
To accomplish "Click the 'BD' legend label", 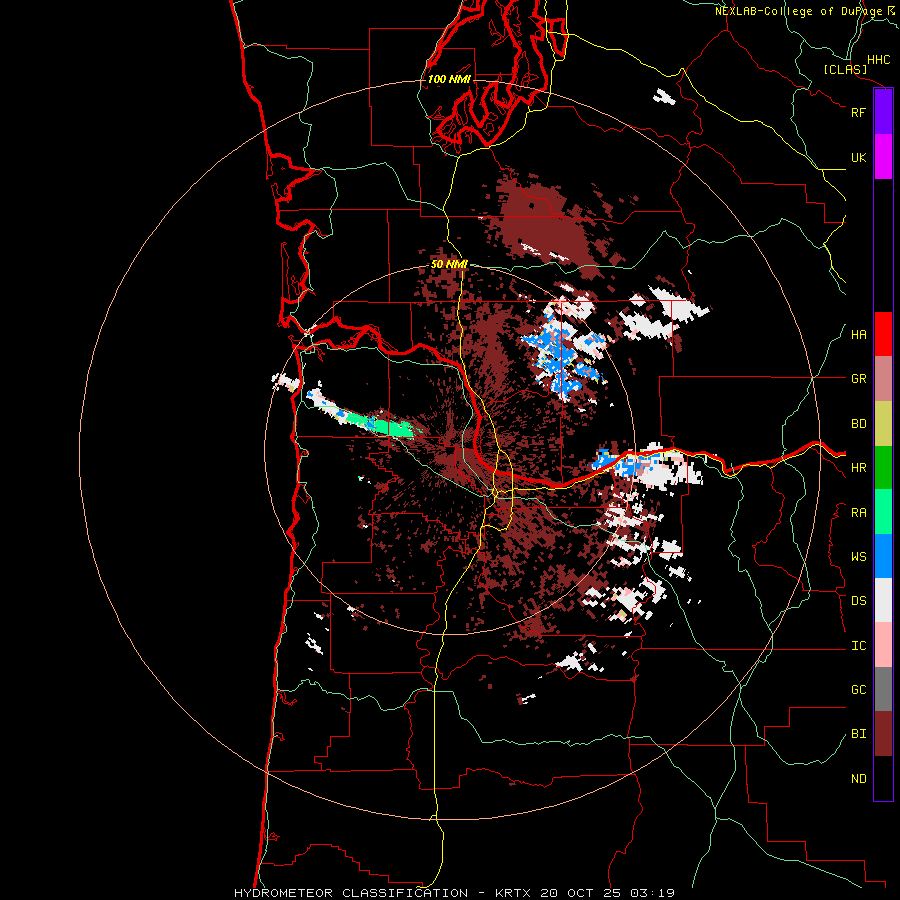I will point(858,424).
